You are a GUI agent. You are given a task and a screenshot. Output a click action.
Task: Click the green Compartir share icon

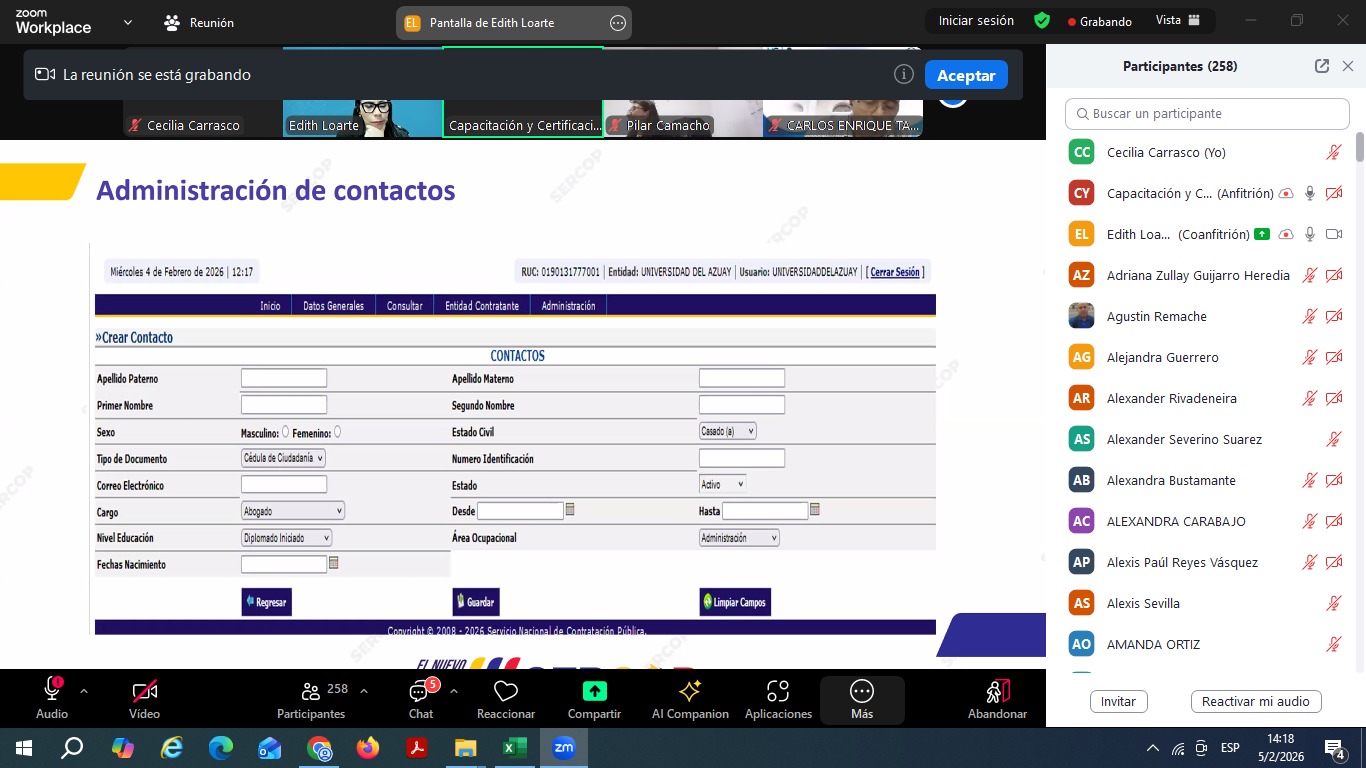click(x=594, y=691)
